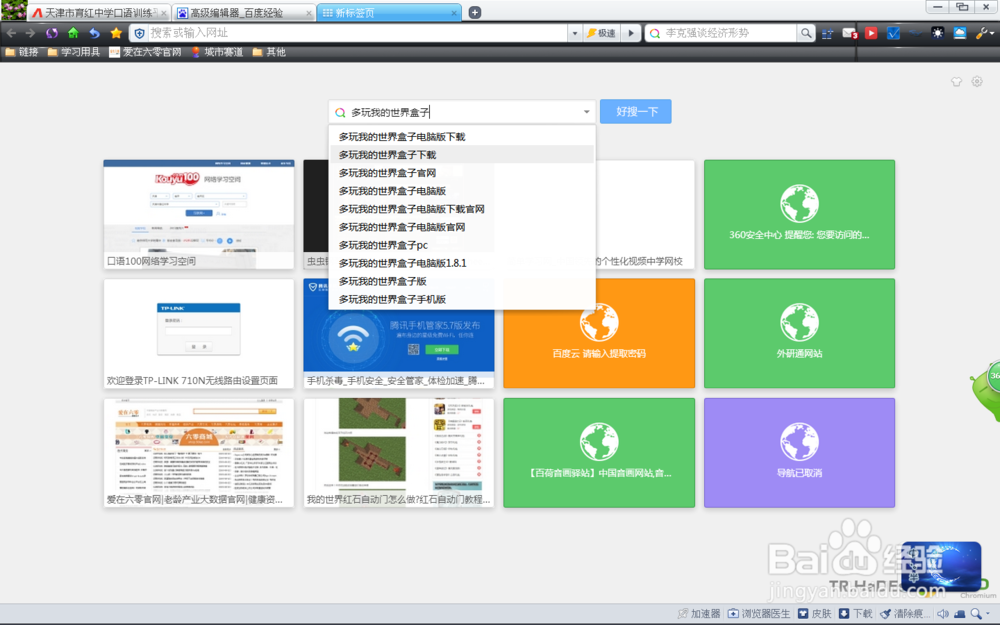Go forward with the forward arrow

pos(30,33)
